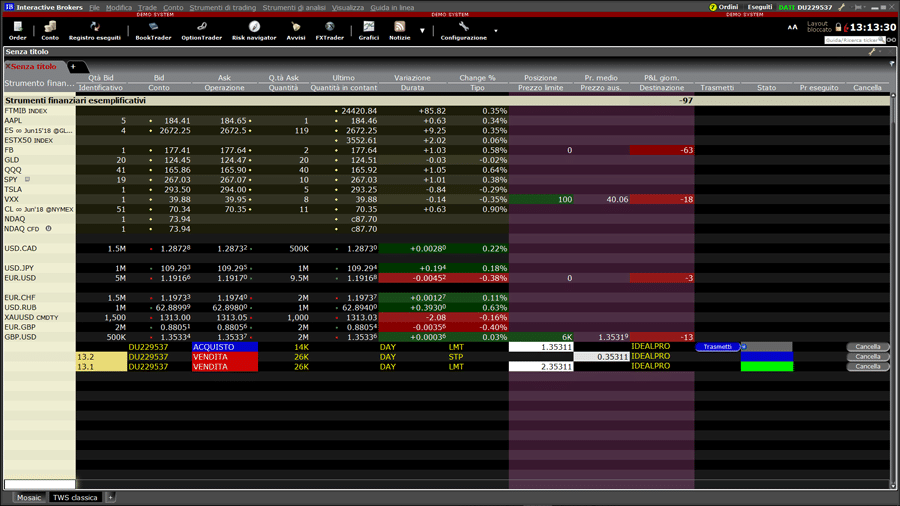
Task: Edit the stop price field 0.35311
Action: click(602, 356)
